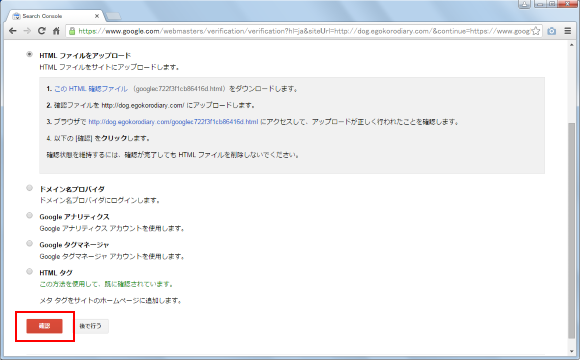580x360 pixels.
Task: Open the googlec722f3f1cb86416d.html verification URL link
Action: pyautogui.click(x=173, y=122)
